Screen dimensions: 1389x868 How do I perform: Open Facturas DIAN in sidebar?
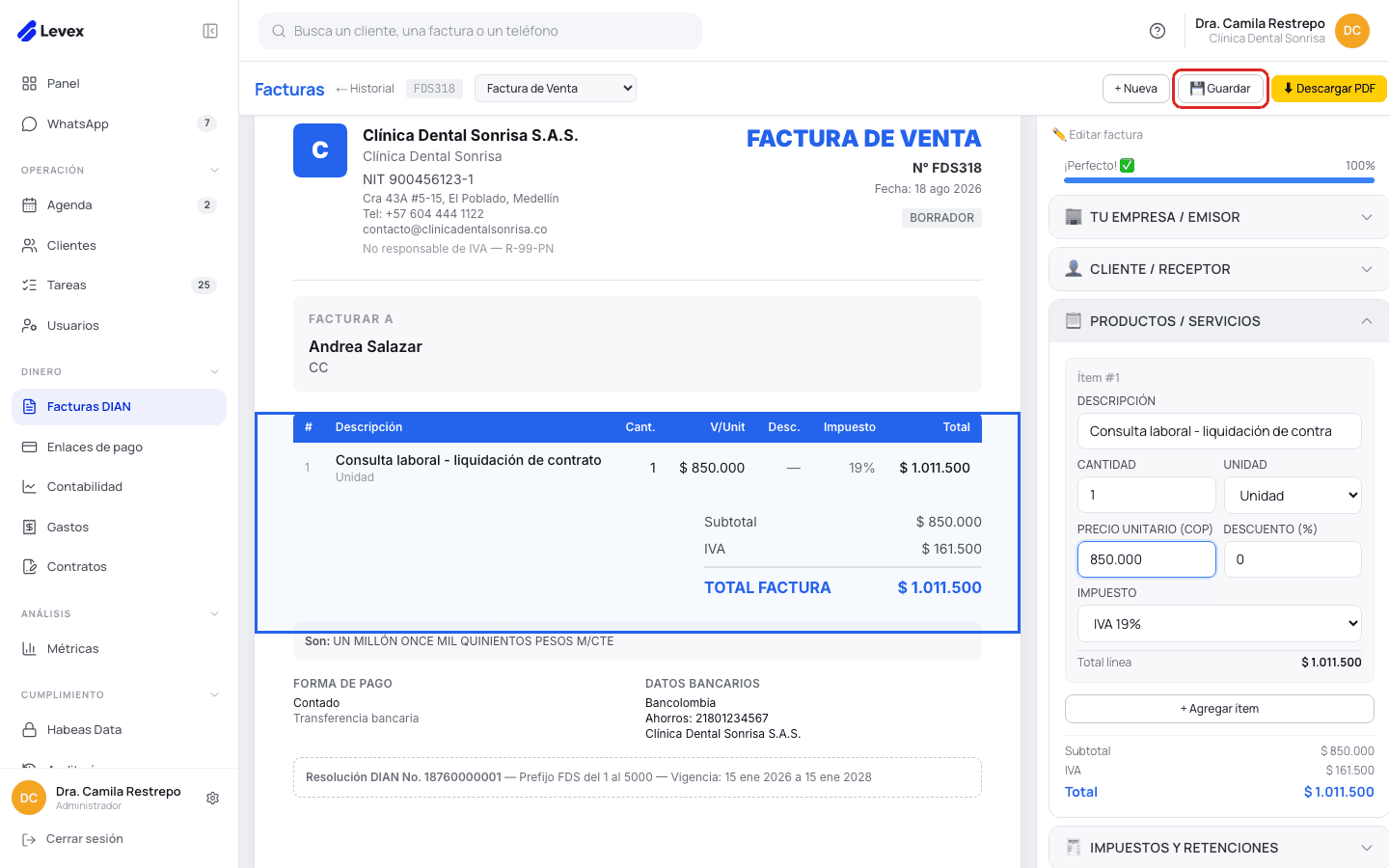[120, 407]
